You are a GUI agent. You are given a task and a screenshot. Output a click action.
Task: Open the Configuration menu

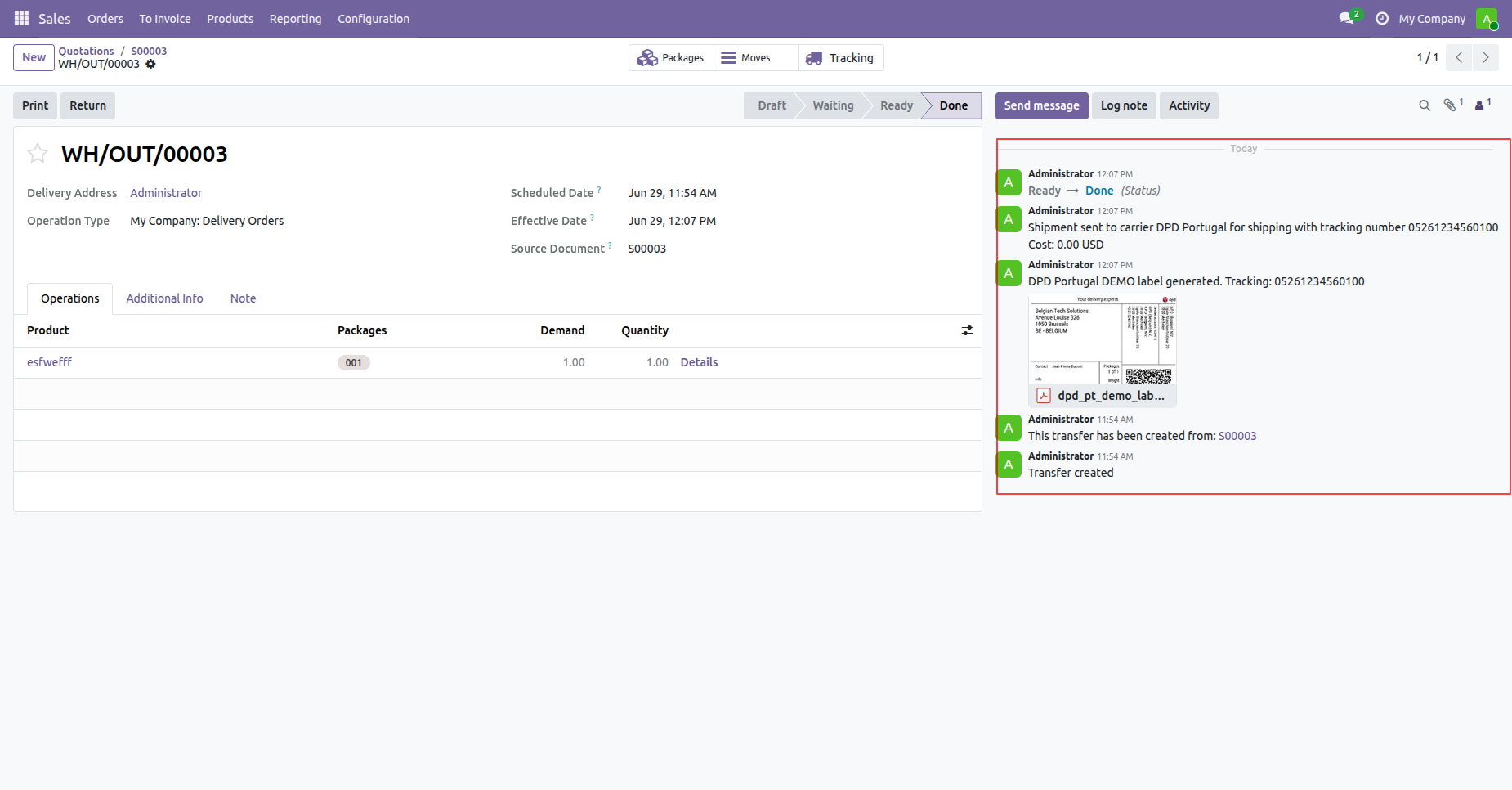(374, 19)
